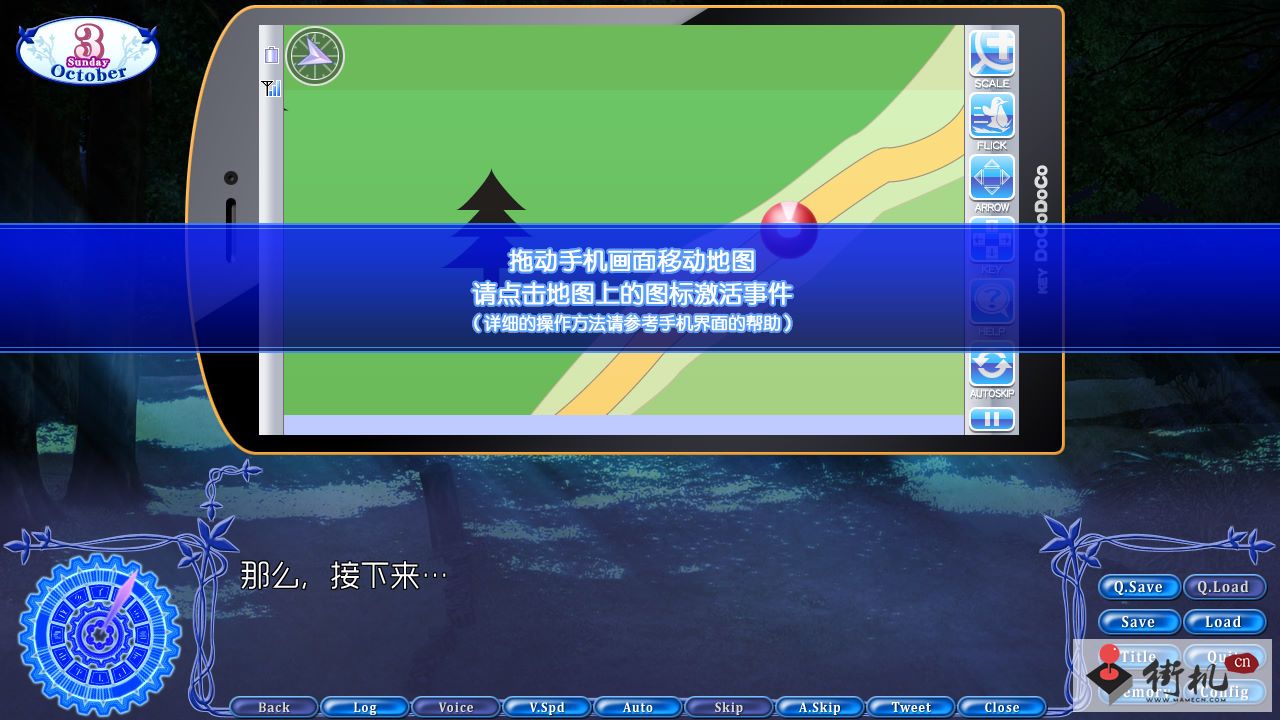Click the blue gear clock emblem
1280x720 pixels.
point(100,633)
